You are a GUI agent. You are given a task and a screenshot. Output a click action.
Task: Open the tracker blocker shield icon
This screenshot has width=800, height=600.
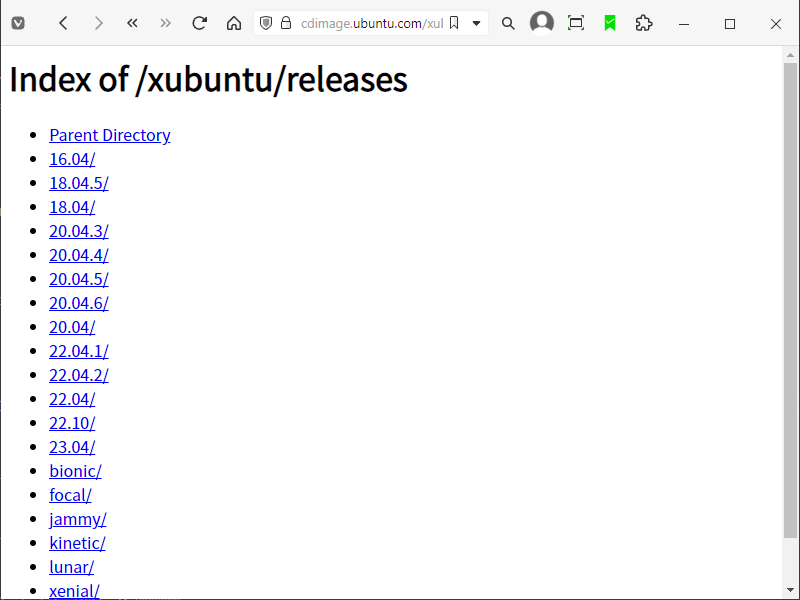[266, 23]
